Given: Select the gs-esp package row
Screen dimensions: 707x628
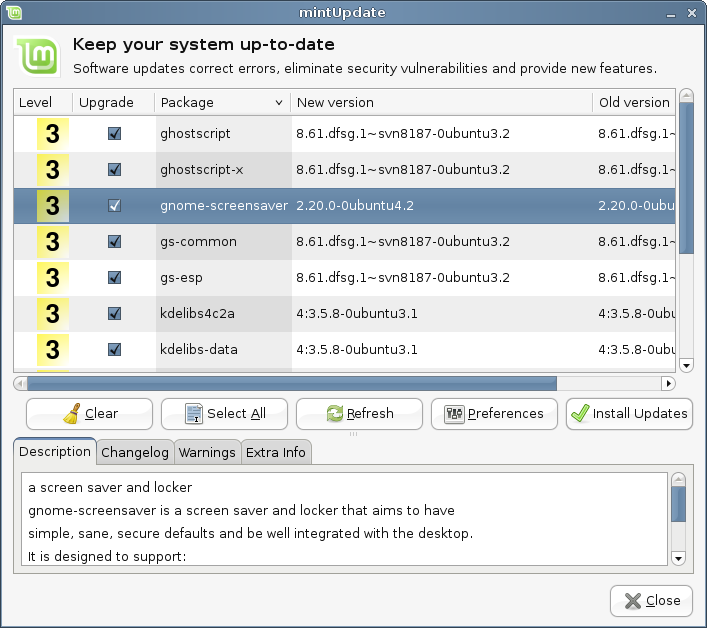Looking at the screenshot, I should click(x=400, y=277).
